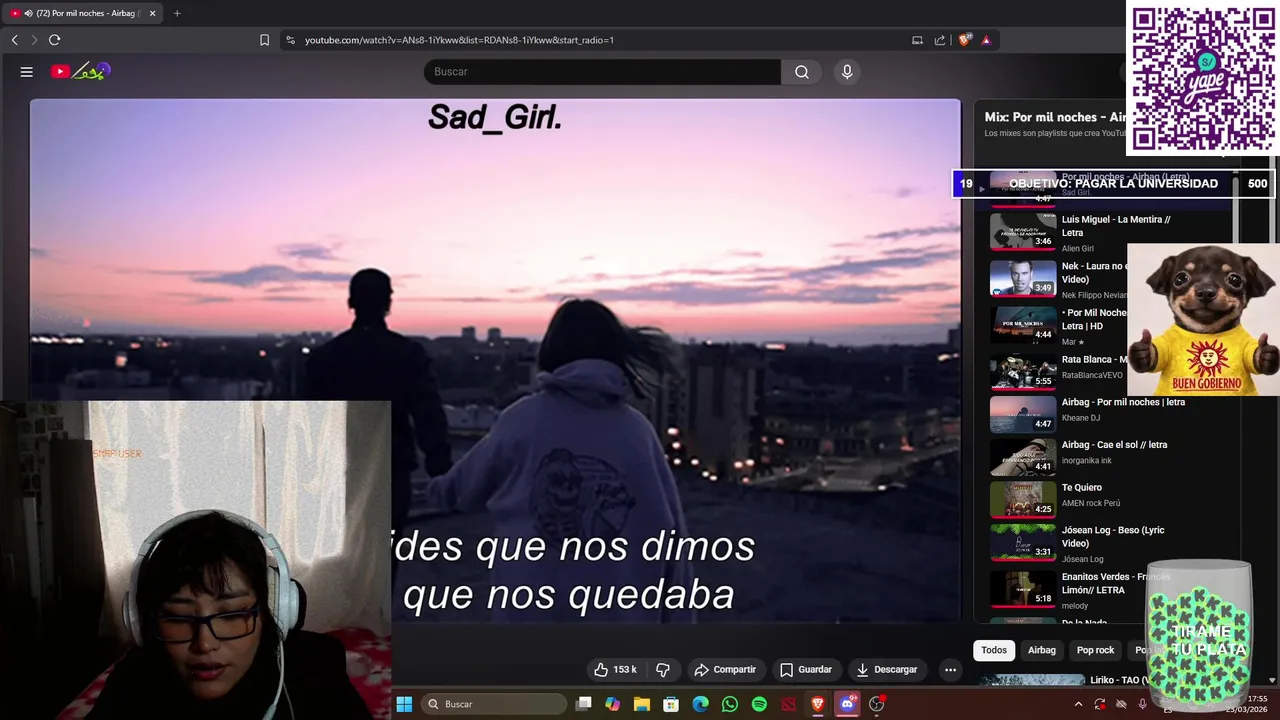Image resolution: width=1280 pixels, height=720 pixels.
Task: Open more actions three-dot menu under video
Action: click(950, 669)
